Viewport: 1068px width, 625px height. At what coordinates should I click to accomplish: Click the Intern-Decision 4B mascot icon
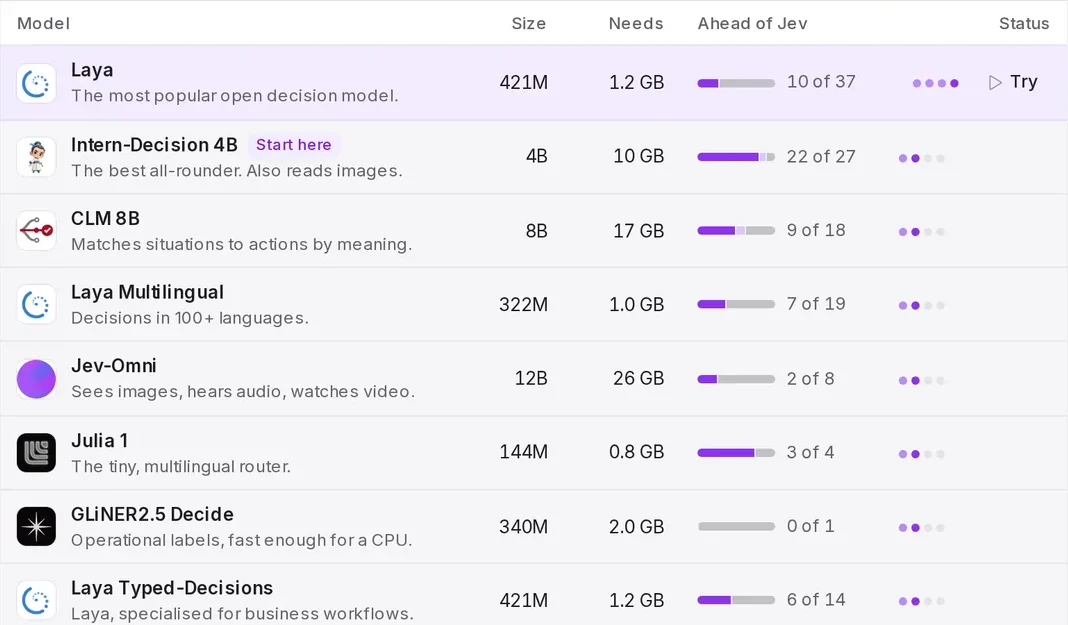pyautogui.click(x=36, y=157)
